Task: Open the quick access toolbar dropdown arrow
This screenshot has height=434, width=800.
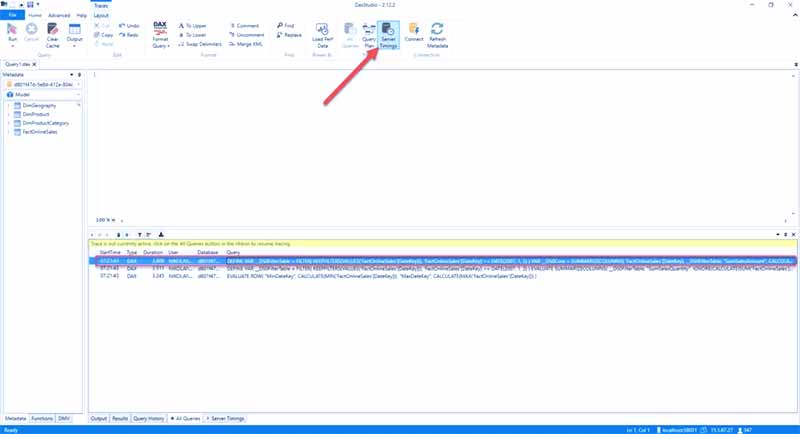Action: (x=38, y=5)
